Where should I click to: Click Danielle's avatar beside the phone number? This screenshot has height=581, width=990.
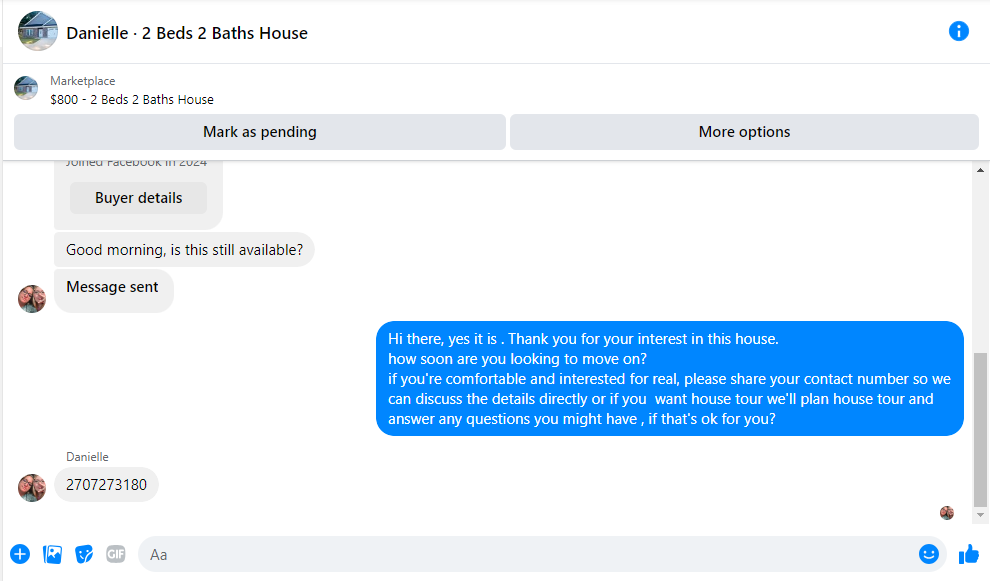click(x=32, y=487)
